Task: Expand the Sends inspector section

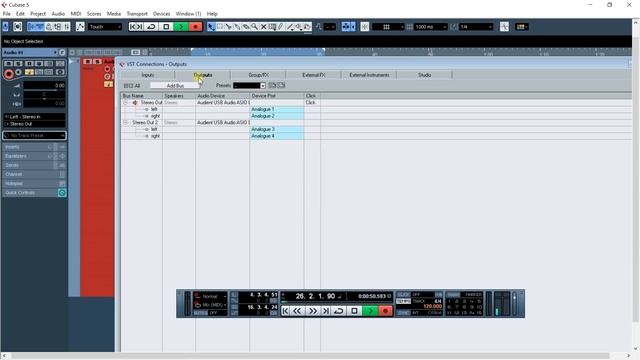Action: (x=34, y=165)
